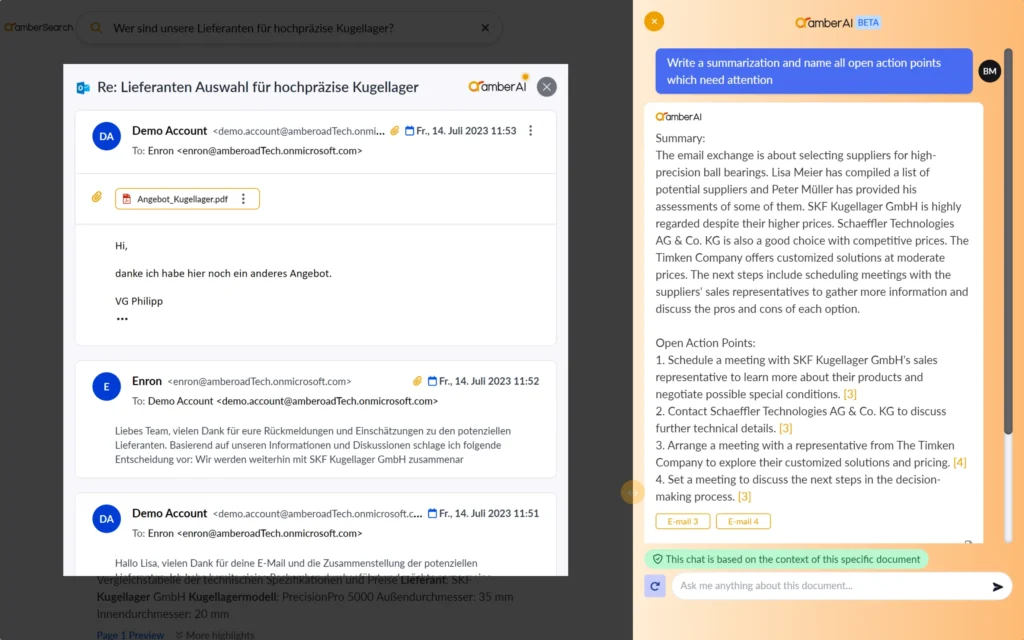Click the BM user avatar

989,71
